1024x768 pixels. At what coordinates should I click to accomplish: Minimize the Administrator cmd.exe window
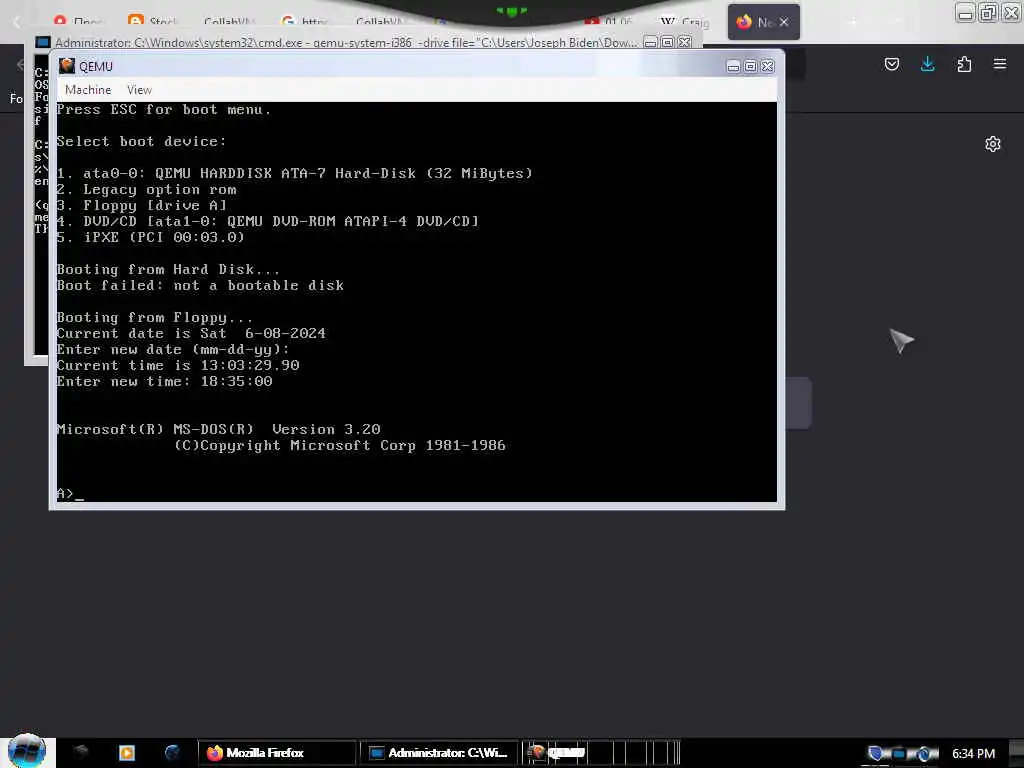tap(650, 42)
